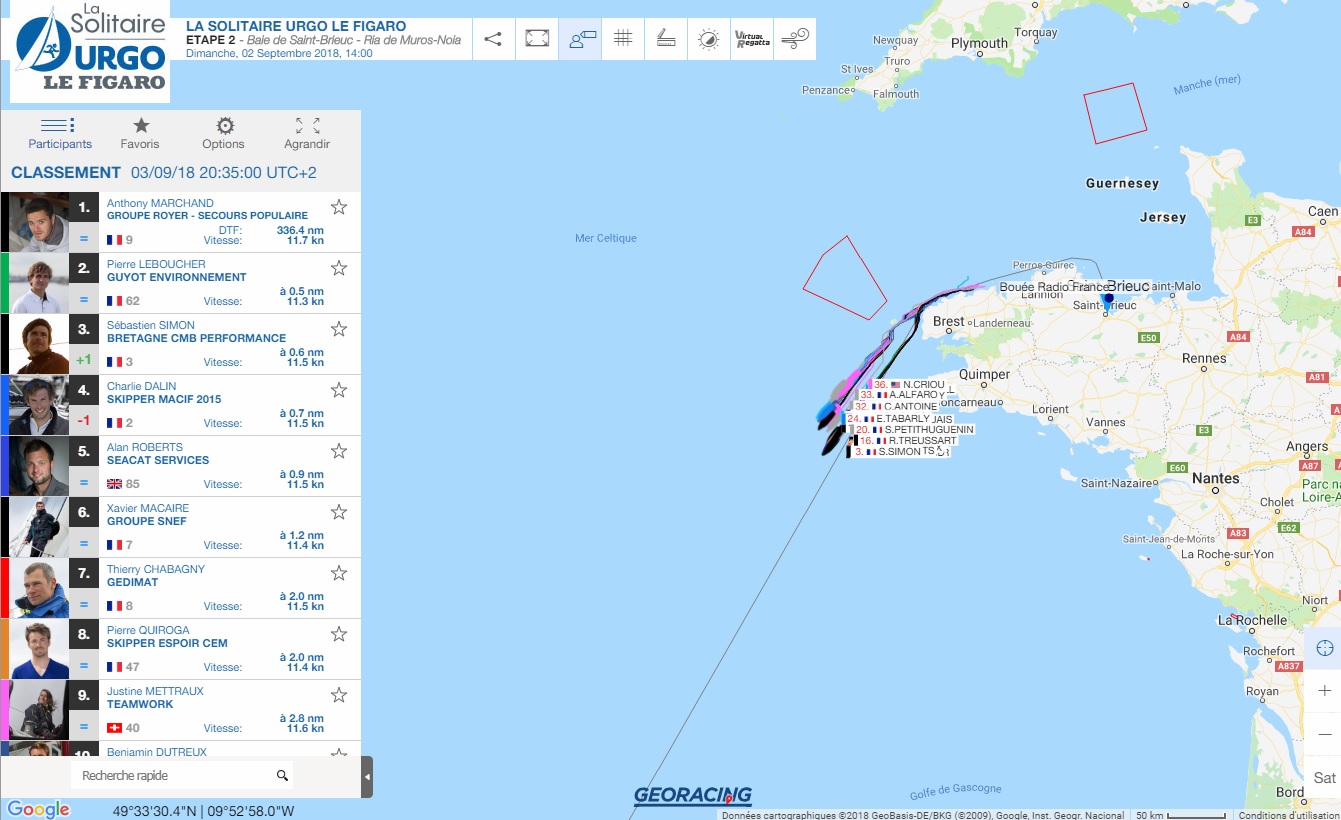Toggle day/night brightness icon
Viewport: 1341px width, 820px height.
pos(709,39)
